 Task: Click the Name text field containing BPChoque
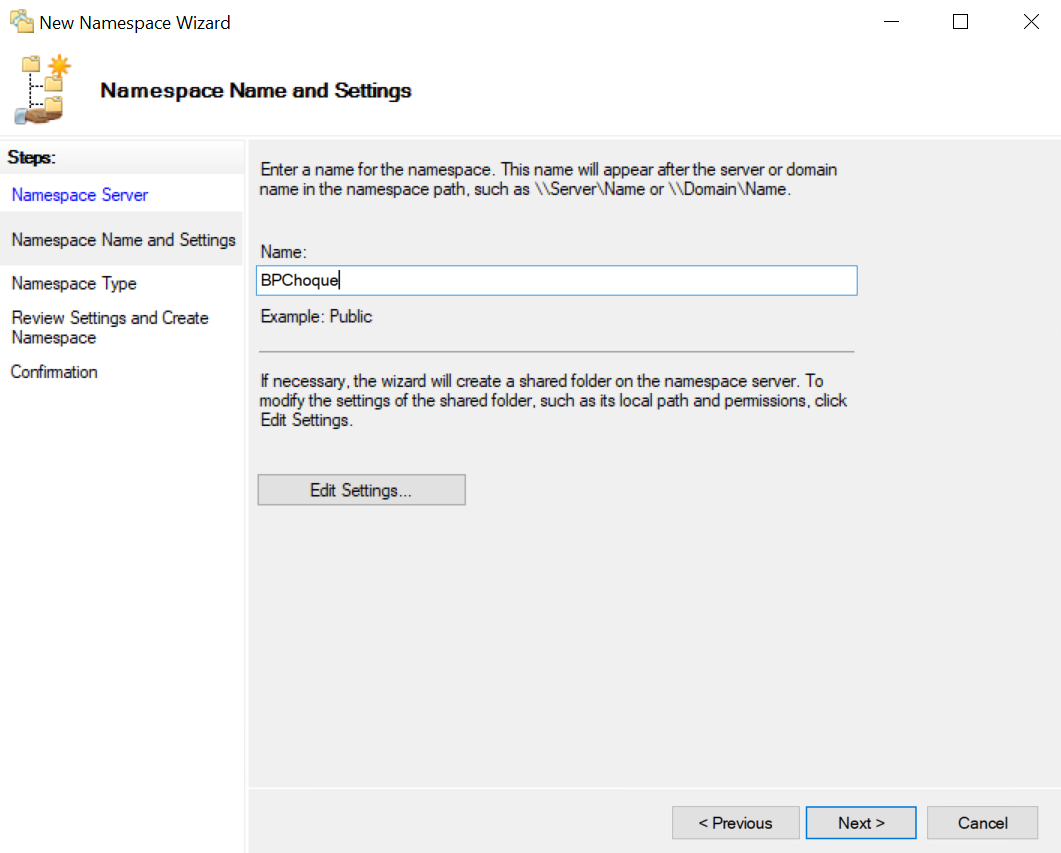(x=556, y=281)
